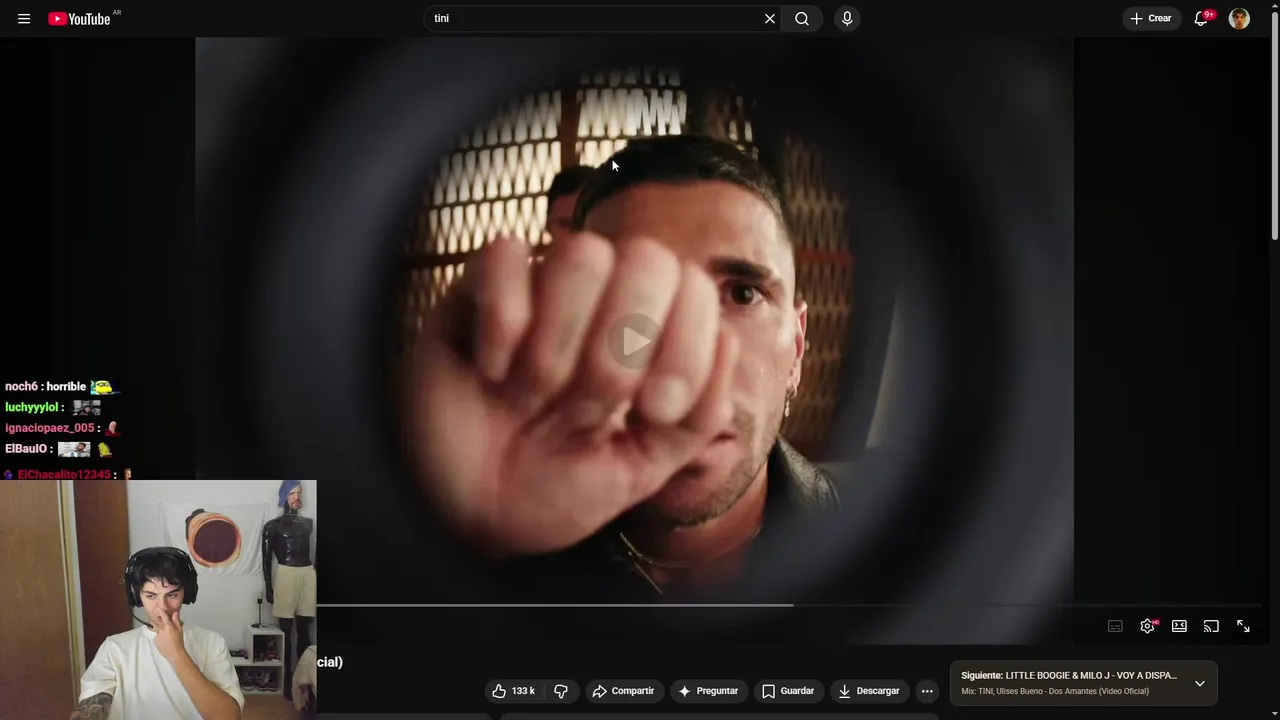Switch to theater mode view
This screenshot has width=1280, height=720.
[x=1179, y=626]
